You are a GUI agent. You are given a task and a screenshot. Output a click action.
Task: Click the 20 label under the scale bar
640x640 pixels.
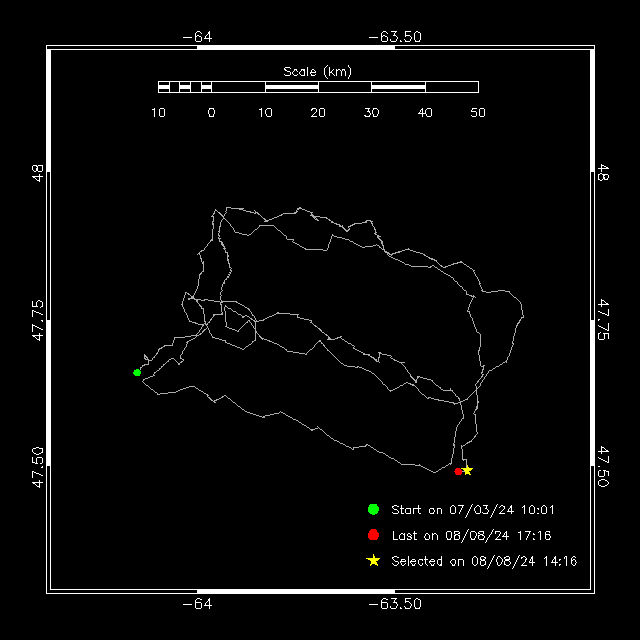(x=318, y=113)
